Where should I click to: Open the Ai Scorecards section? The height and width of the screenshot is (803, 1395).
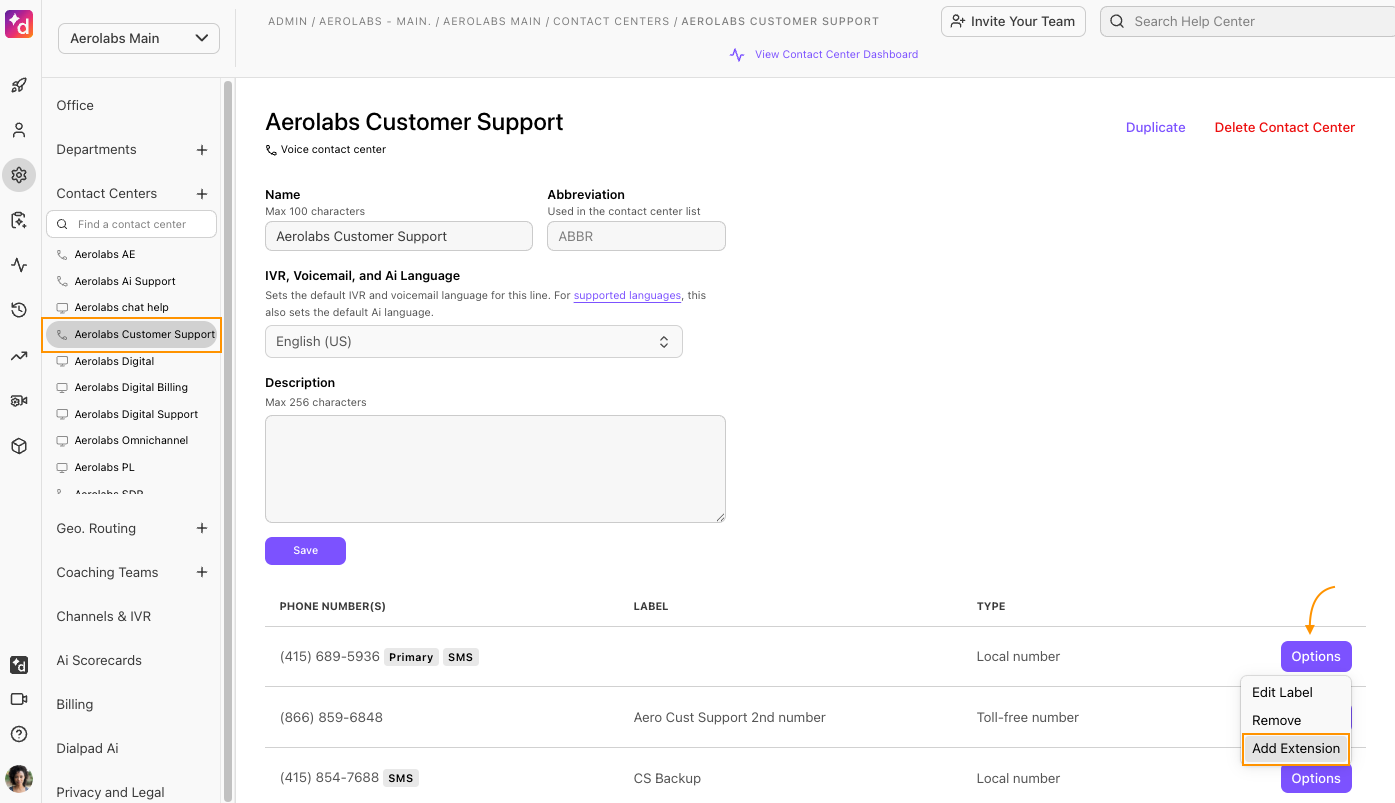pyautogui.click(x=99, y=661)
